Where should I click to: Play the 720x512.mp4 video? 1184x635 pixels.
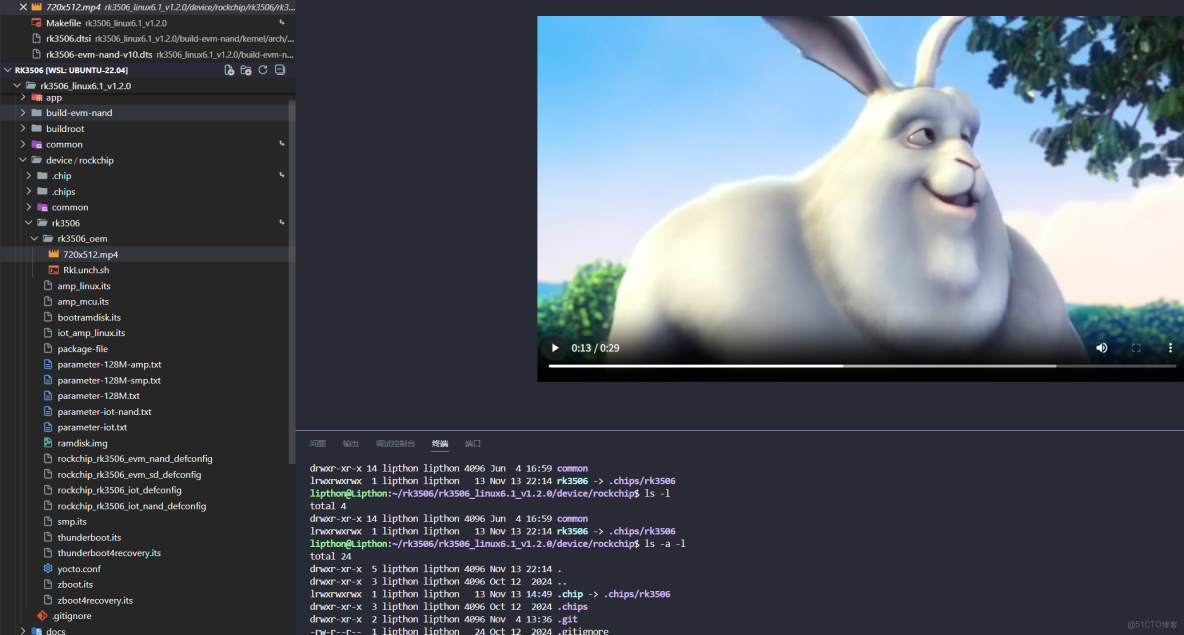pyautogui.click(x=555, y=347)
